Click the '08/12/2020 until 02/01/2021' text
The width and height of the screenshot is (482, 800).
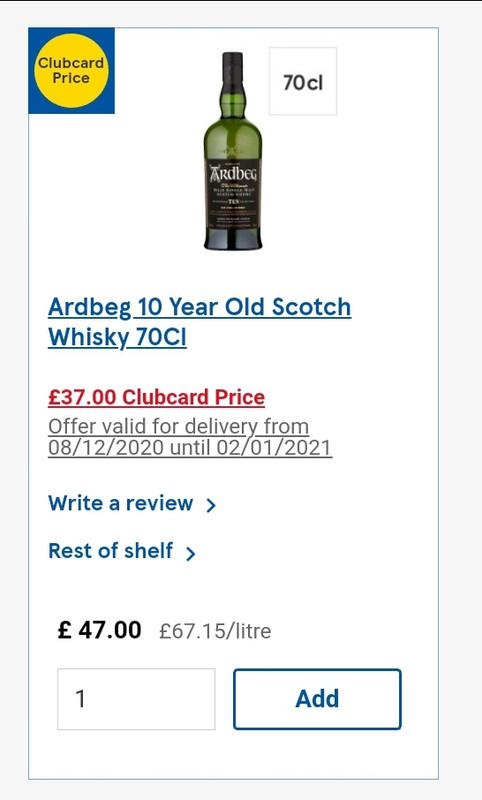pyautogui.click(x=190, y=447)
